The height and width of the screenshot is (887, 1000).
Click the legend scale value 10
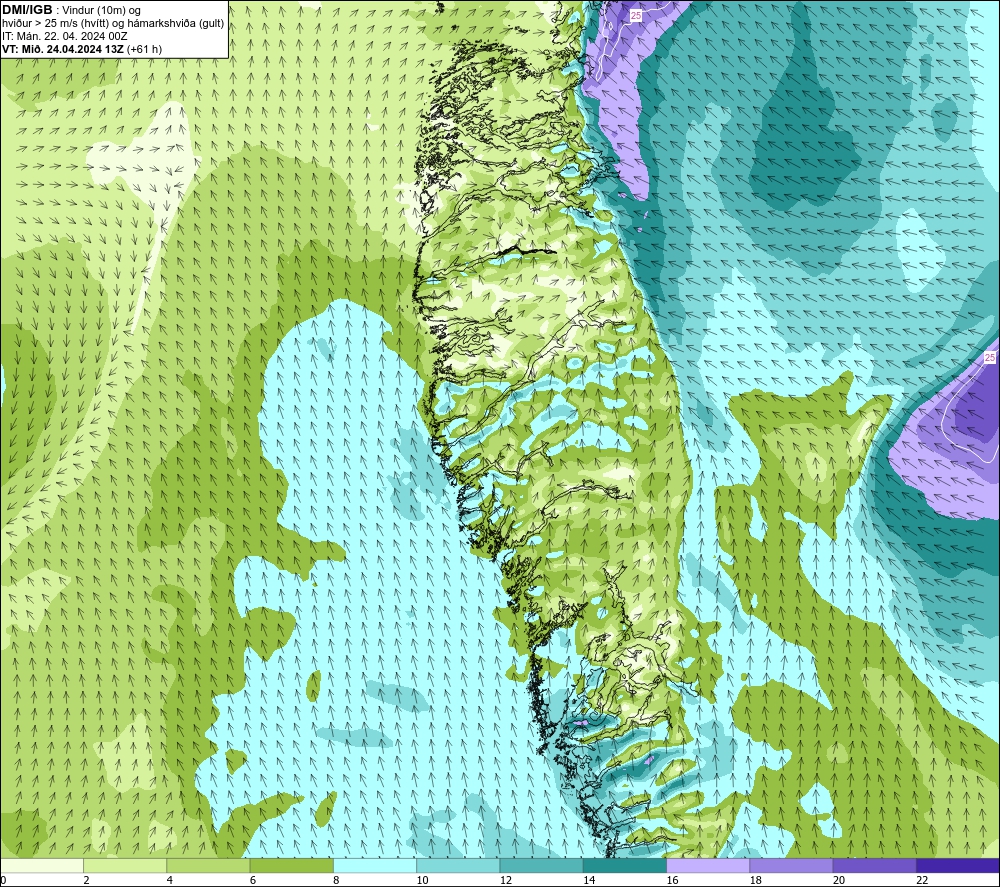(x=422, y=880)
